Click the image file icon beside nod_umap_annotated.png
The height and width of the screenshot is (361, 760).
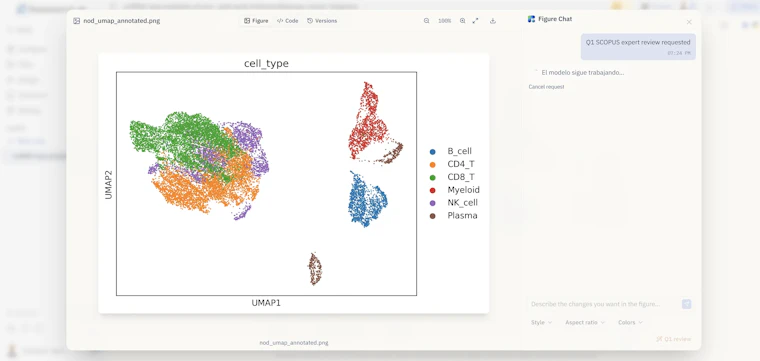77,21
